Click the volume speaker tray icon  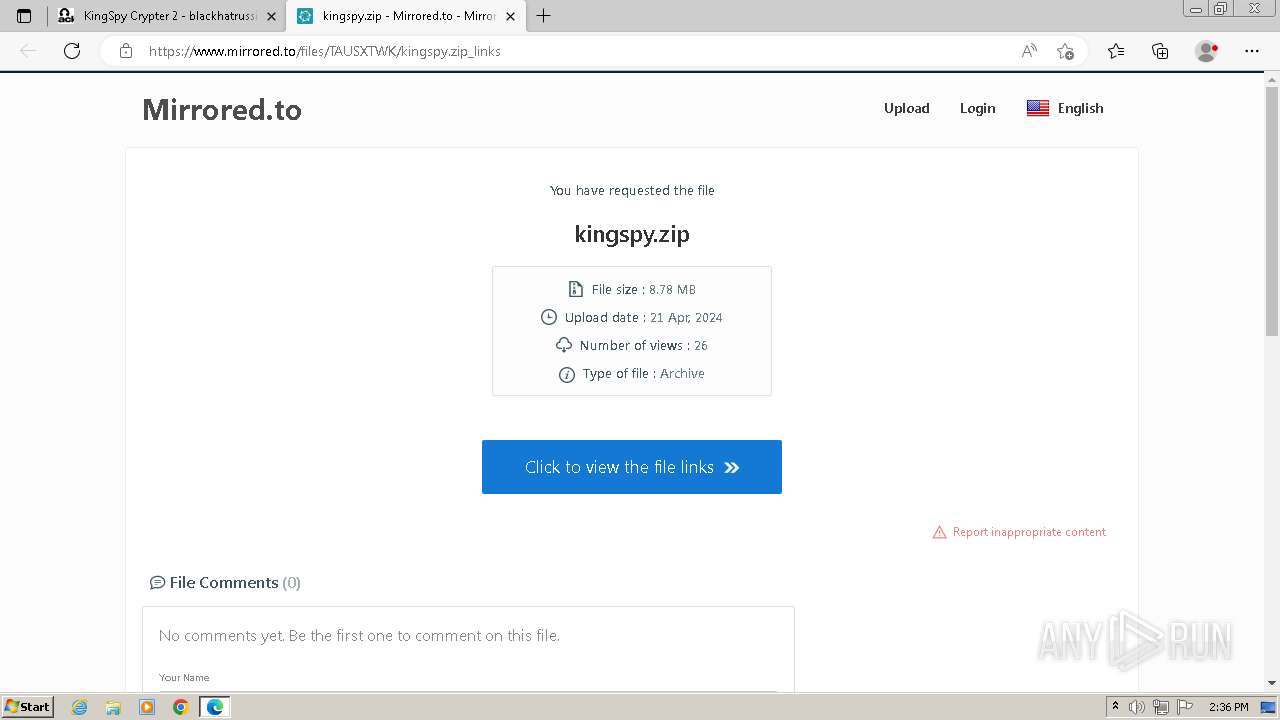click(1137, 707)
